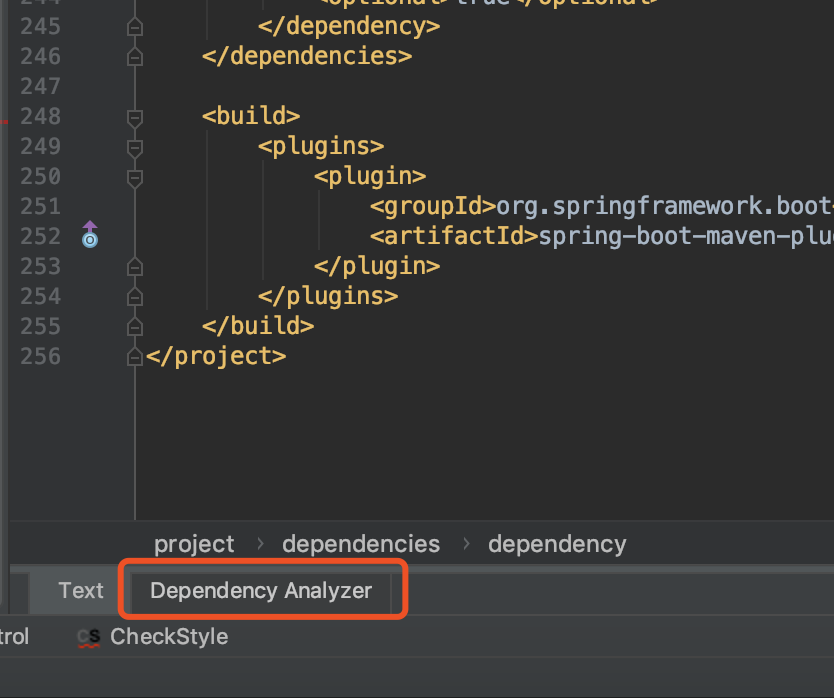834x698 pixels.
Task: Click line number 256 in gutter
Action: click(x=40, y=356)
